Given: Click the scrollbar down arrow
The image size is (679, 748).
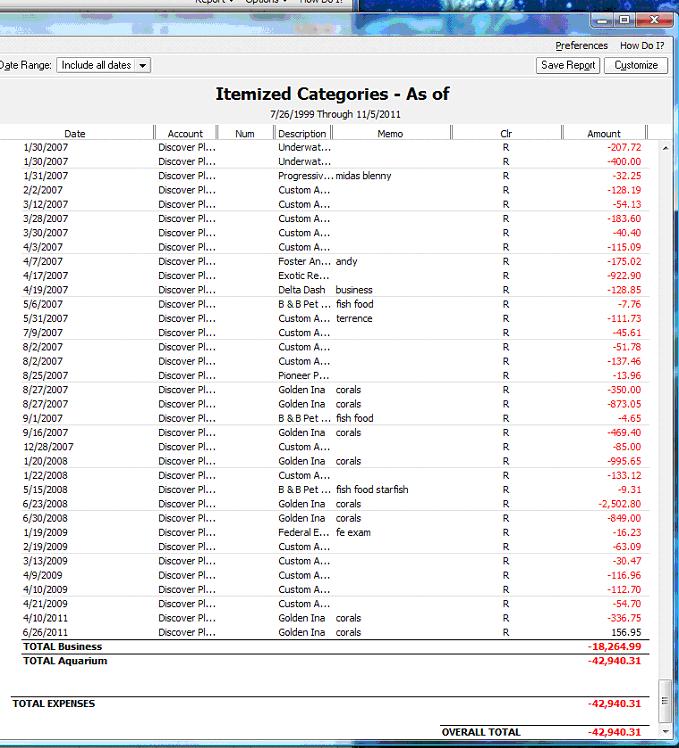Looking at the screenshot, I should tap(665, 731).
